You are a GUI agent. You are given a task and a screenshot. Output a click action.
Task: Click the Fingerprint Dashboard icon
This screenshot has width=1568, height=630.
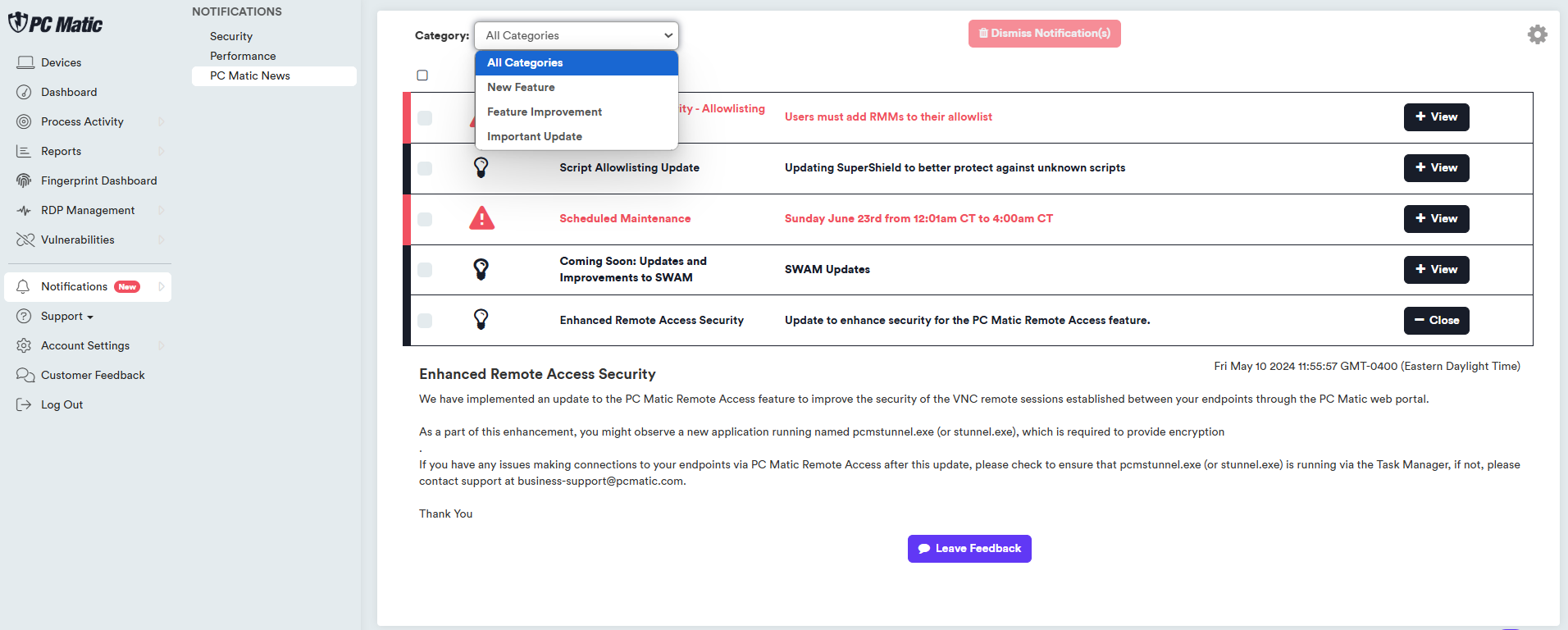(25, 180)
